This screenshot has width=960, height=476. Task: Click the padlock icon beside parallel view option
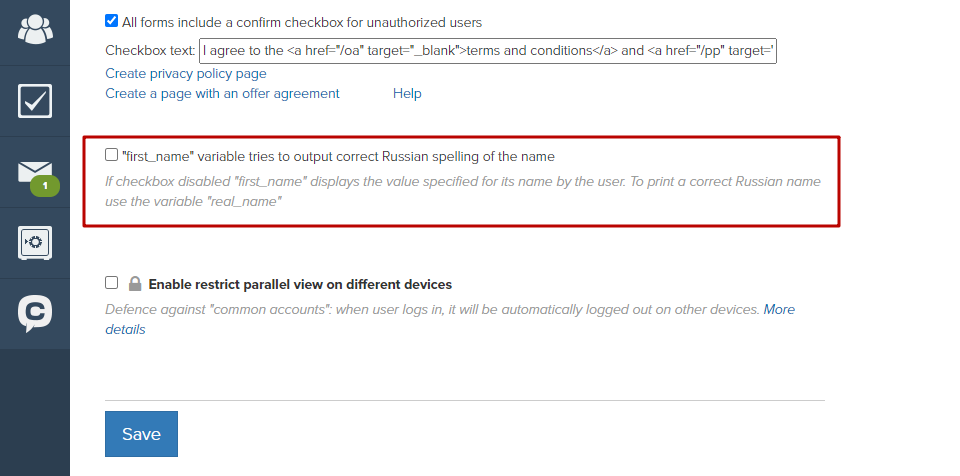pyautogui.click(x=135, y=284)
